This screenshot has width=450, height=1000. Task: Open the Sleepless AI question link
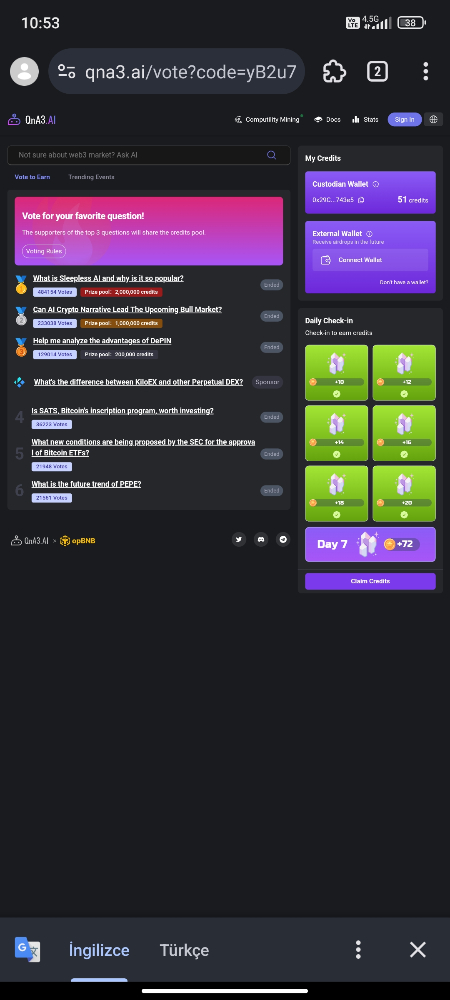coord(108,278)
